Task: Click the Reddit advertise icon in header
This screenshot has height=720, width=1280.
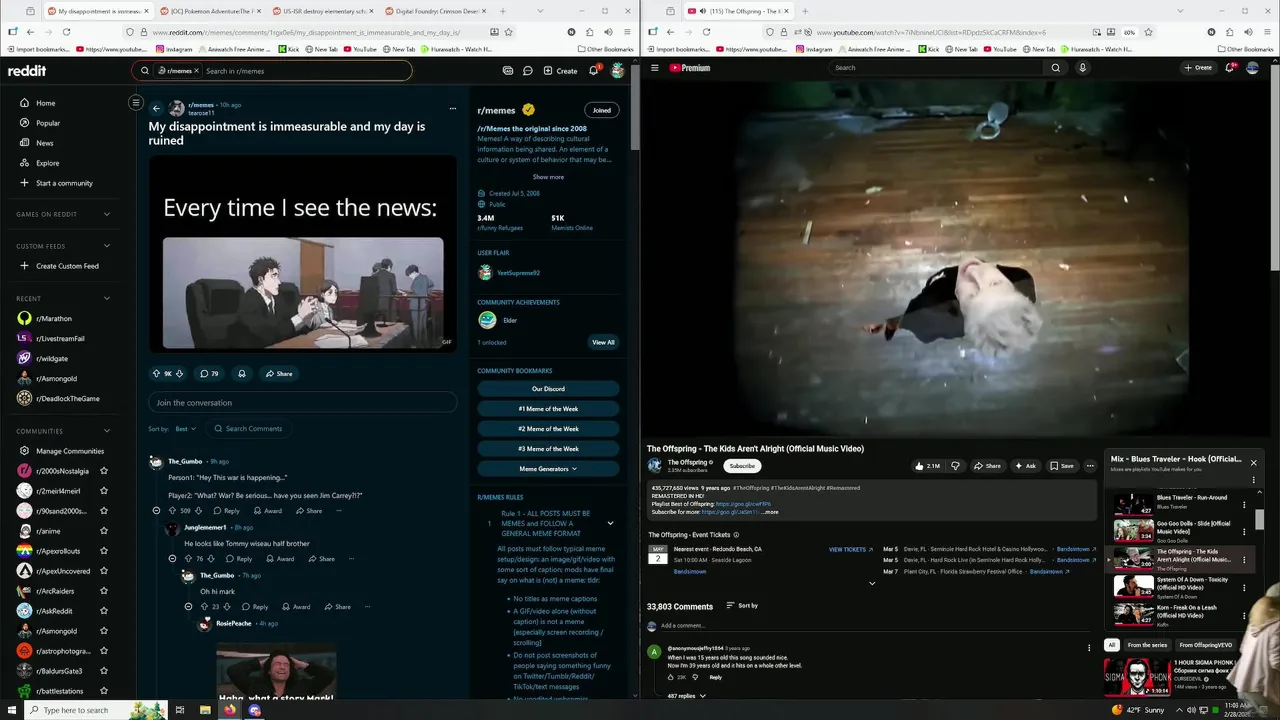Action: 508,71
